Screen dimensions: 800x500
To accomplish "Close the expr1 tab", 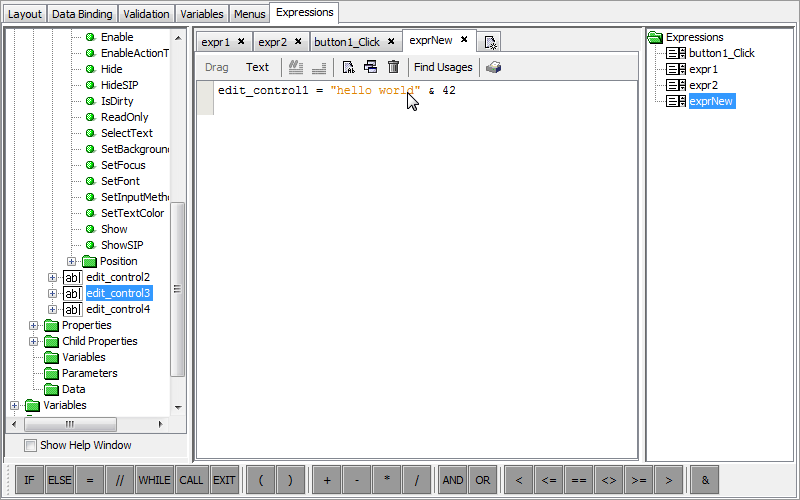I will coord(240,41).
